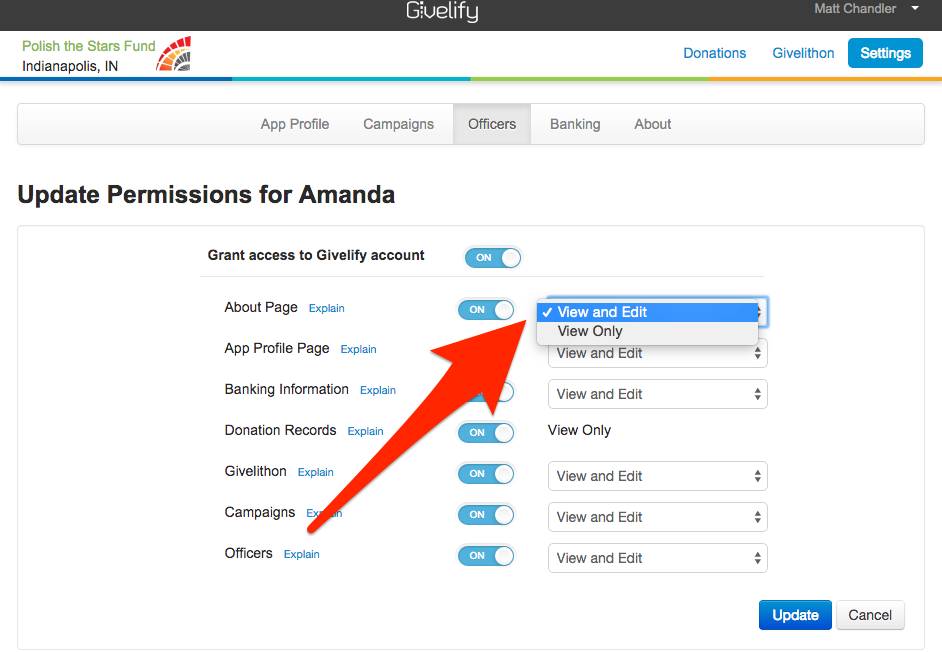Click the Polish the Stars Fund logo

174,54
